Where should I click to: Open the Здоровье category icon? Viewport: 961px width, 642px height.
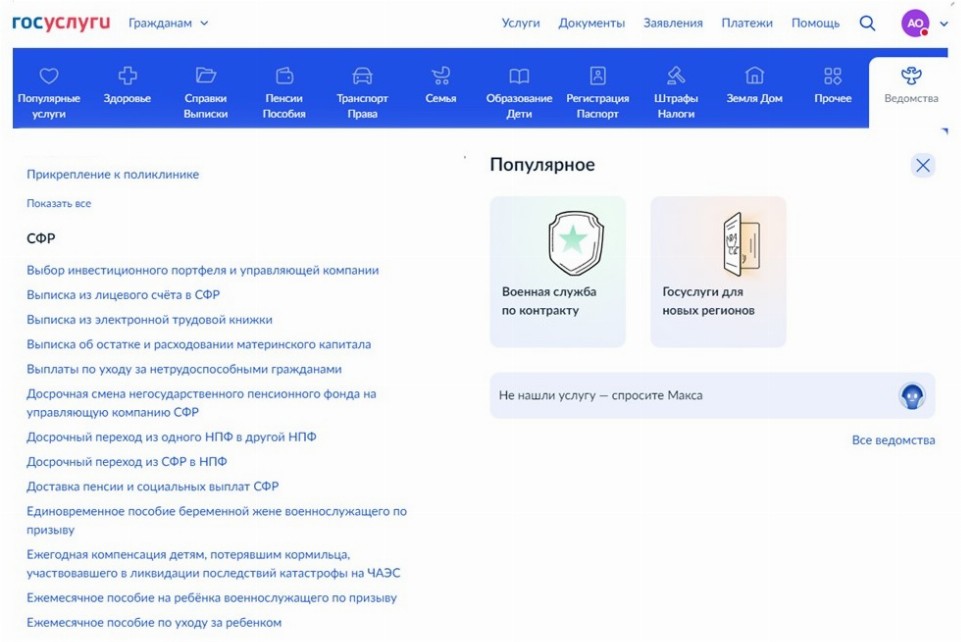(127, 76)
